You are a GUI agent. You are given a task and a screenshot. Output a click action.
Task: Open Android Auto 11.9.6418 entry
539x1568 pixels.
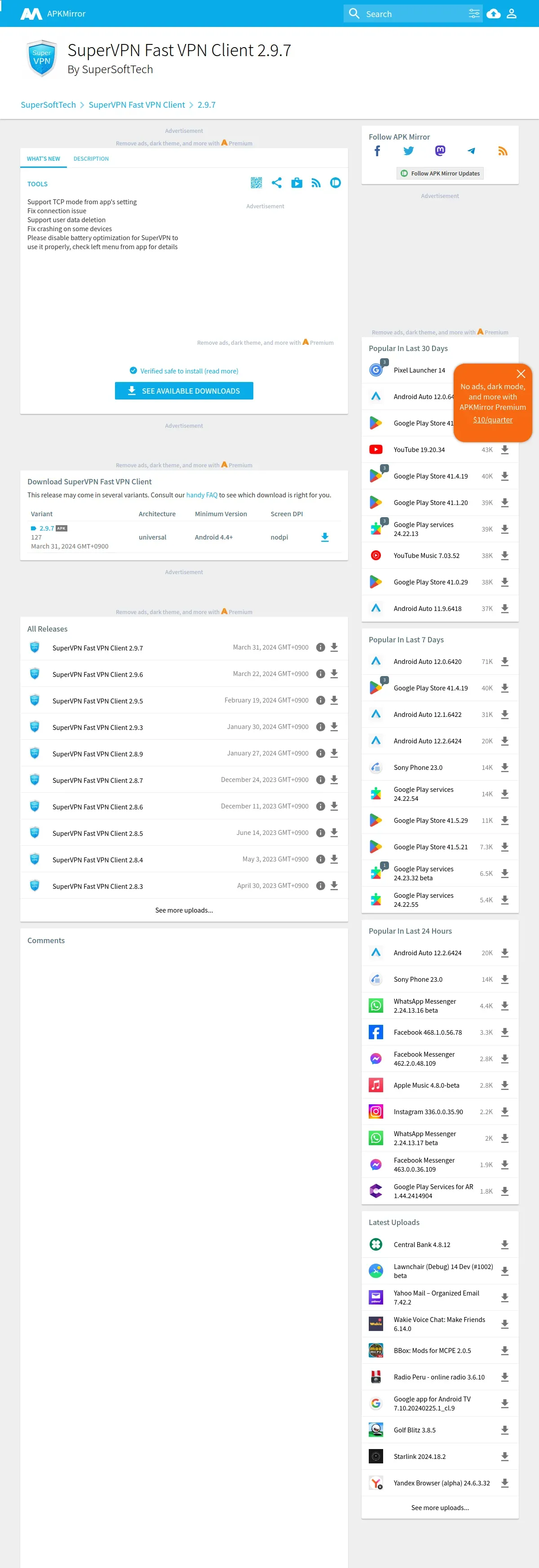click(x=428, y=609)
